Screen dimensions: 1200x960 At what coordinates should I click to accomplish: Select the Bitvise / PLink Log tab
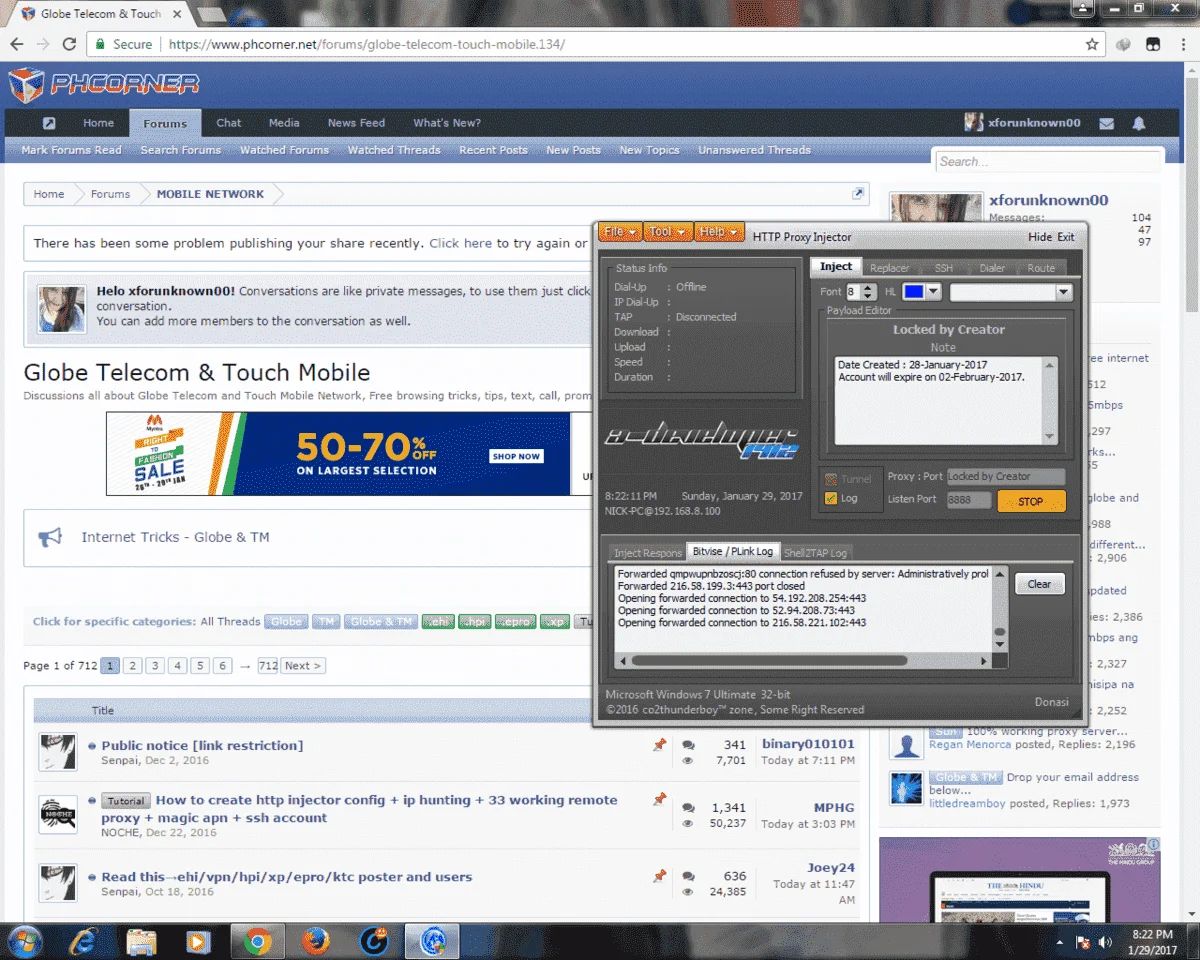[732, 552]
